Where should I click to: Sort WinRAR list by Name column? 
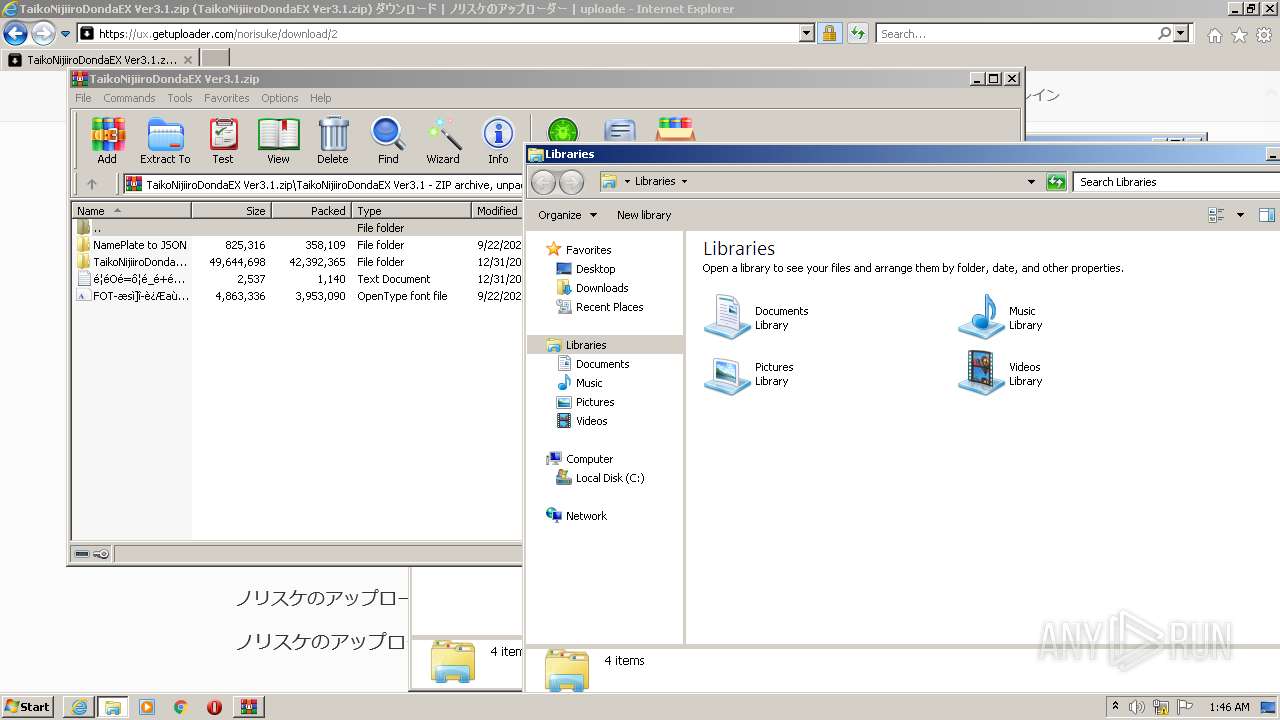pos(132,211)
